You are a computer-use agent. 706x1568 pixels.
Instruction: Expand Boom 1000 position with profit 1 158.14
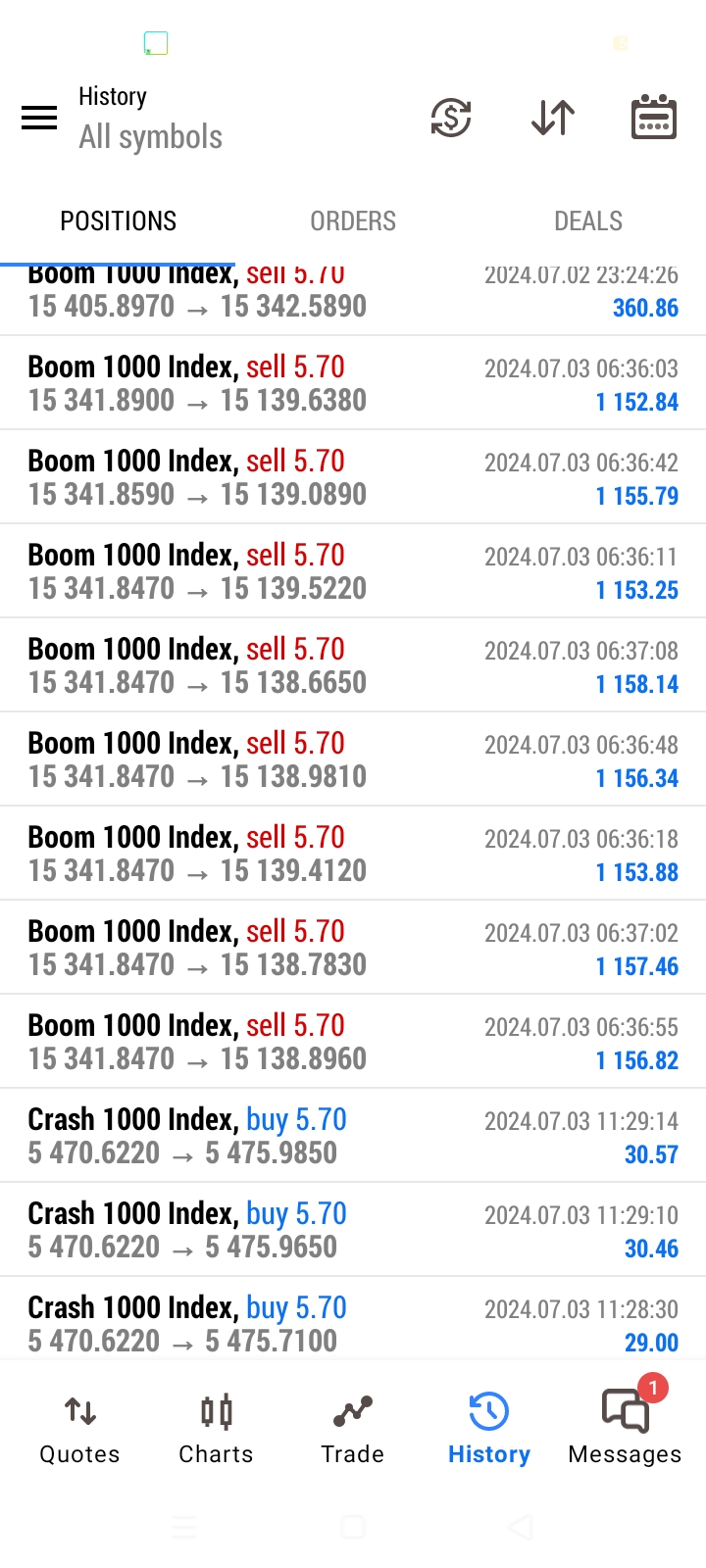pos(353,665)
